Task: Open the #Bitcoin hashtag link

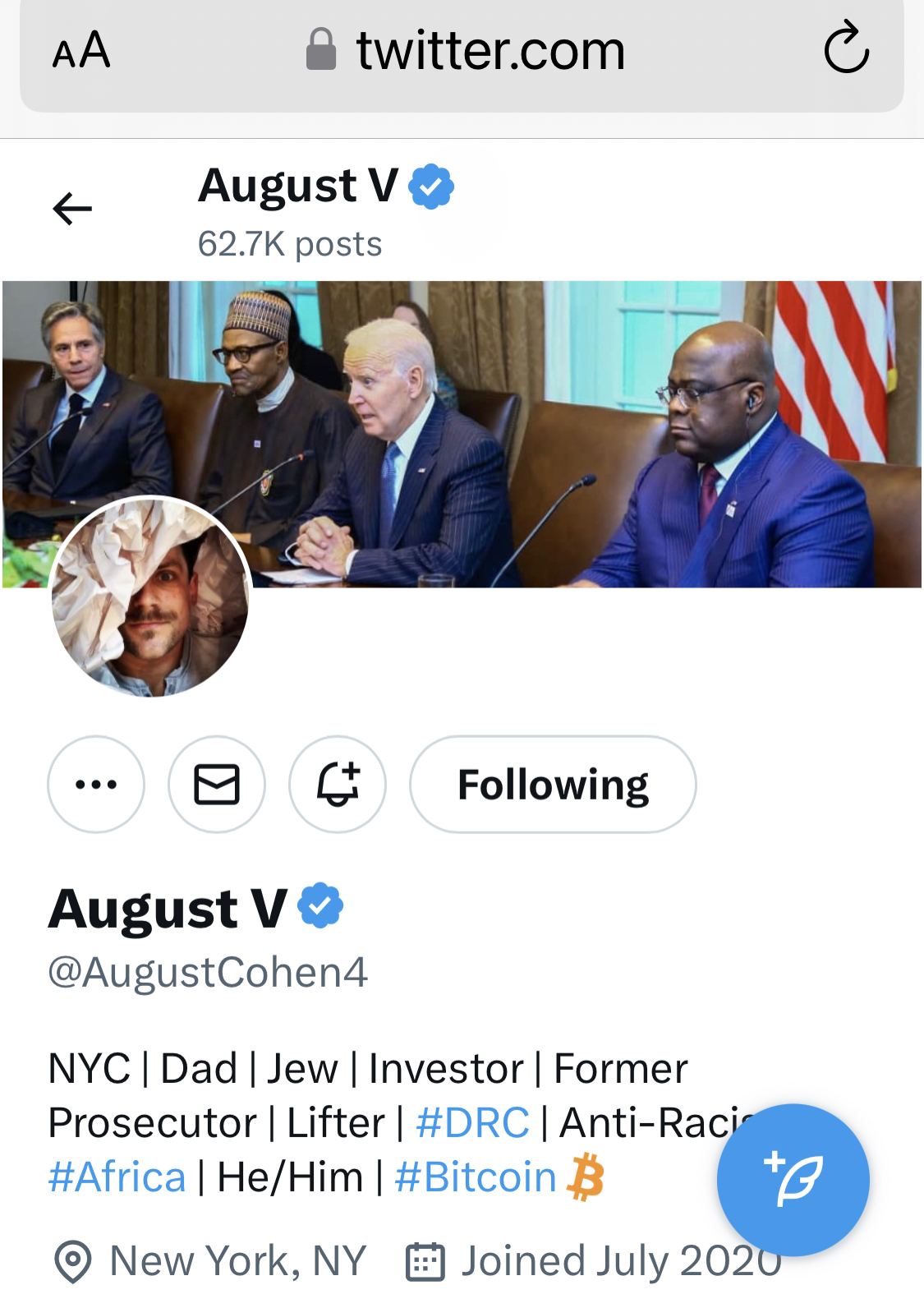Action: pos(476,1177)
